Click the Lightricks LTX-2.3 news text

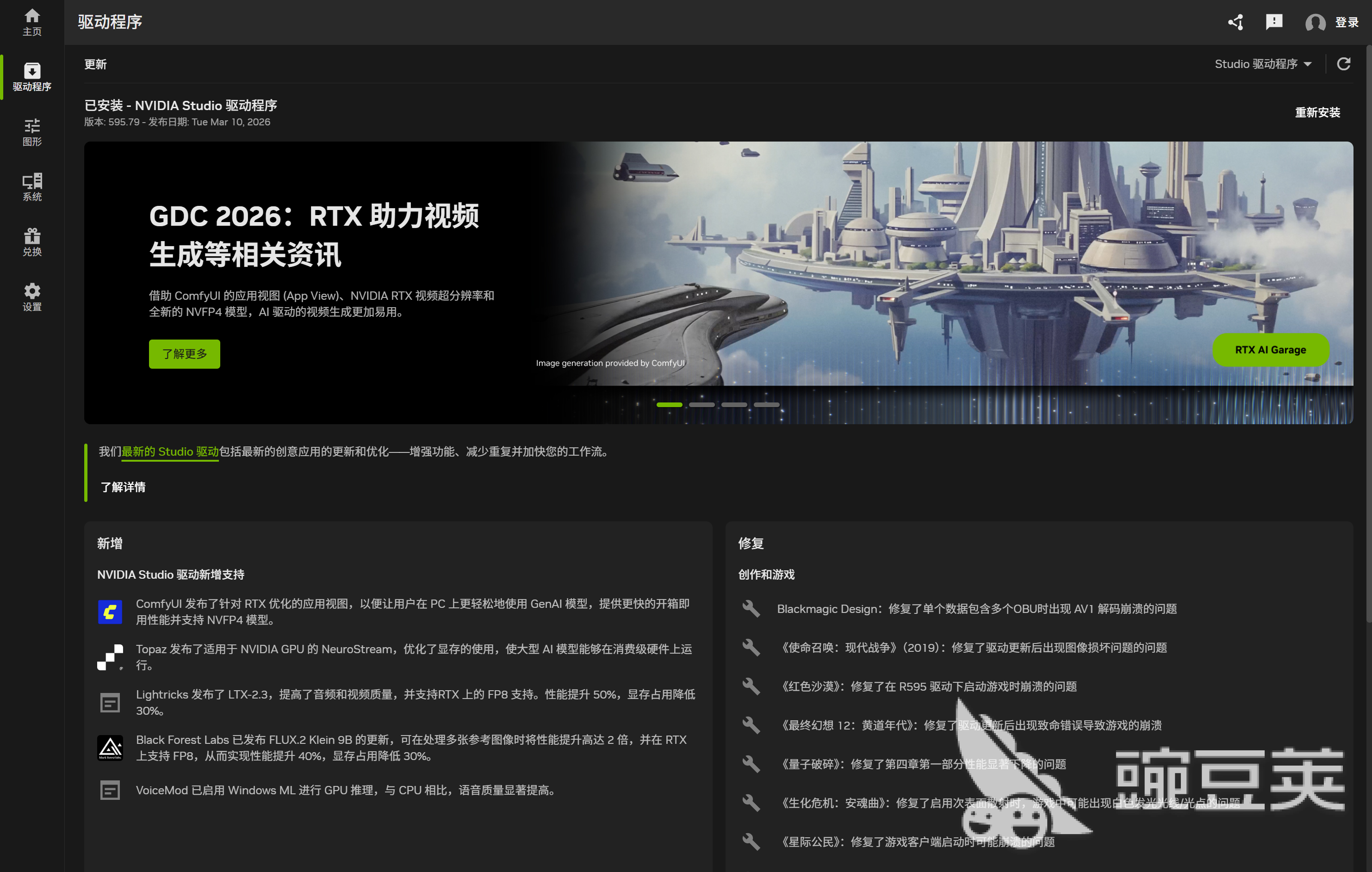coord(416,702)
